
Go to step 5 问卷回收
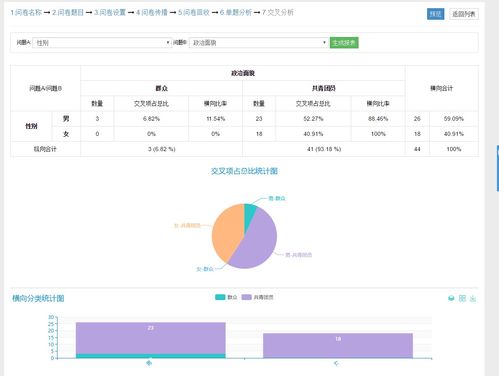pyautogui.click(x=194, y=13)
